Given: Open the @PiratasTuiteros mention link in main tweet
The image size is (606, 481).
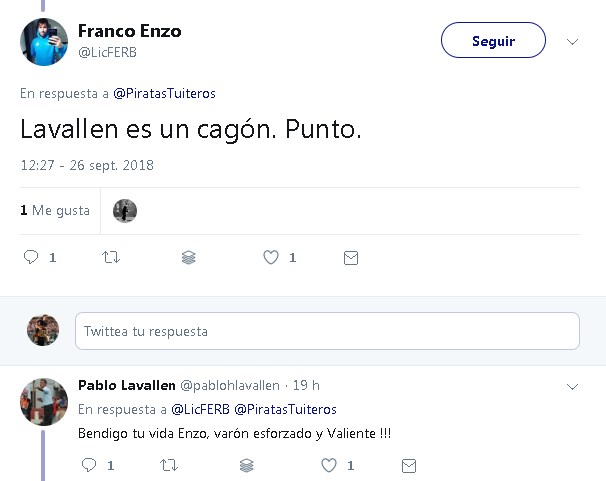Looking at the screenshot, I should (164, 94).
